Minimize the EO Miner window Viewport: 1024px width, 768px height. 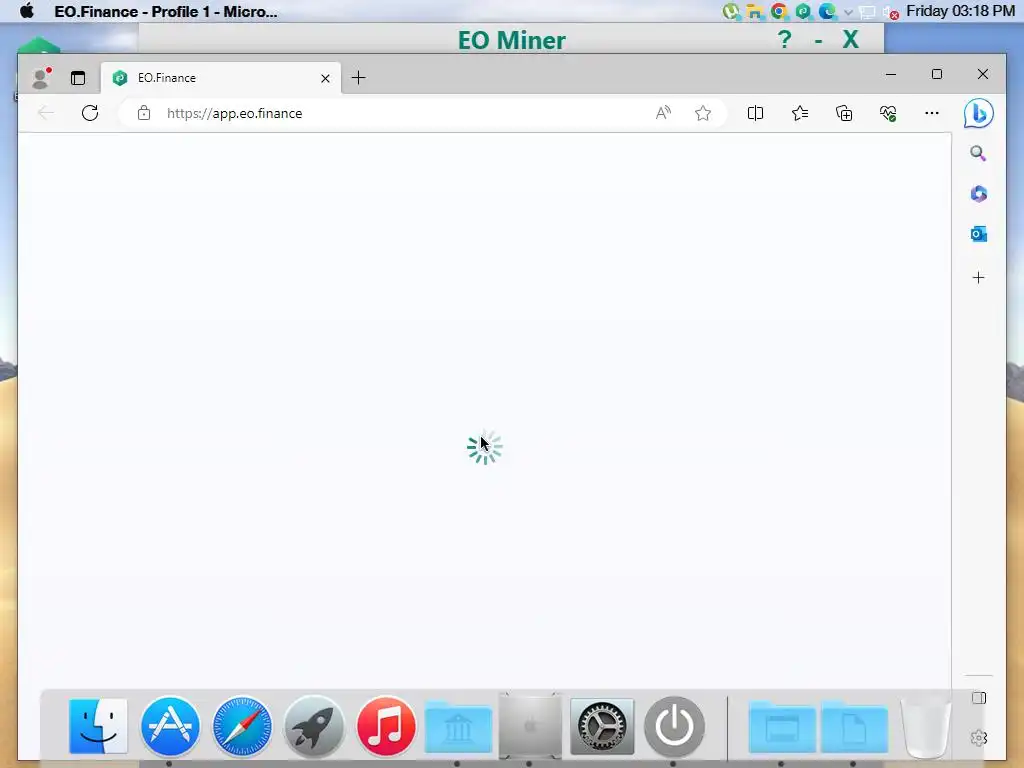point(818,40)
